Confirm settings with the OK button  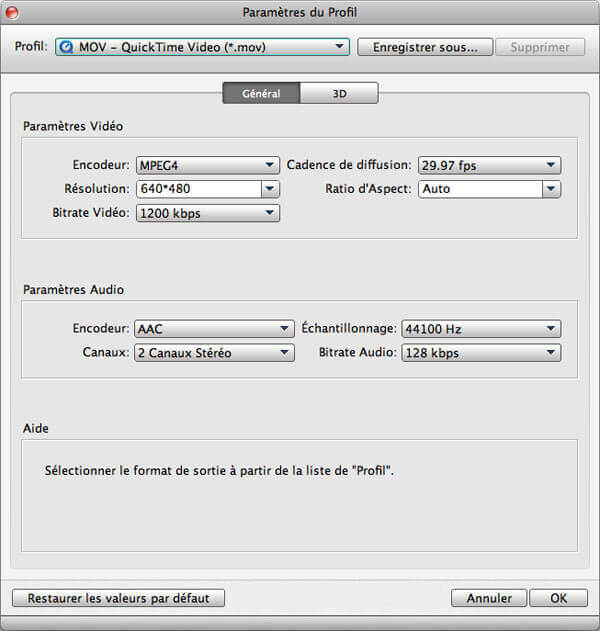(x=559, y=598)
